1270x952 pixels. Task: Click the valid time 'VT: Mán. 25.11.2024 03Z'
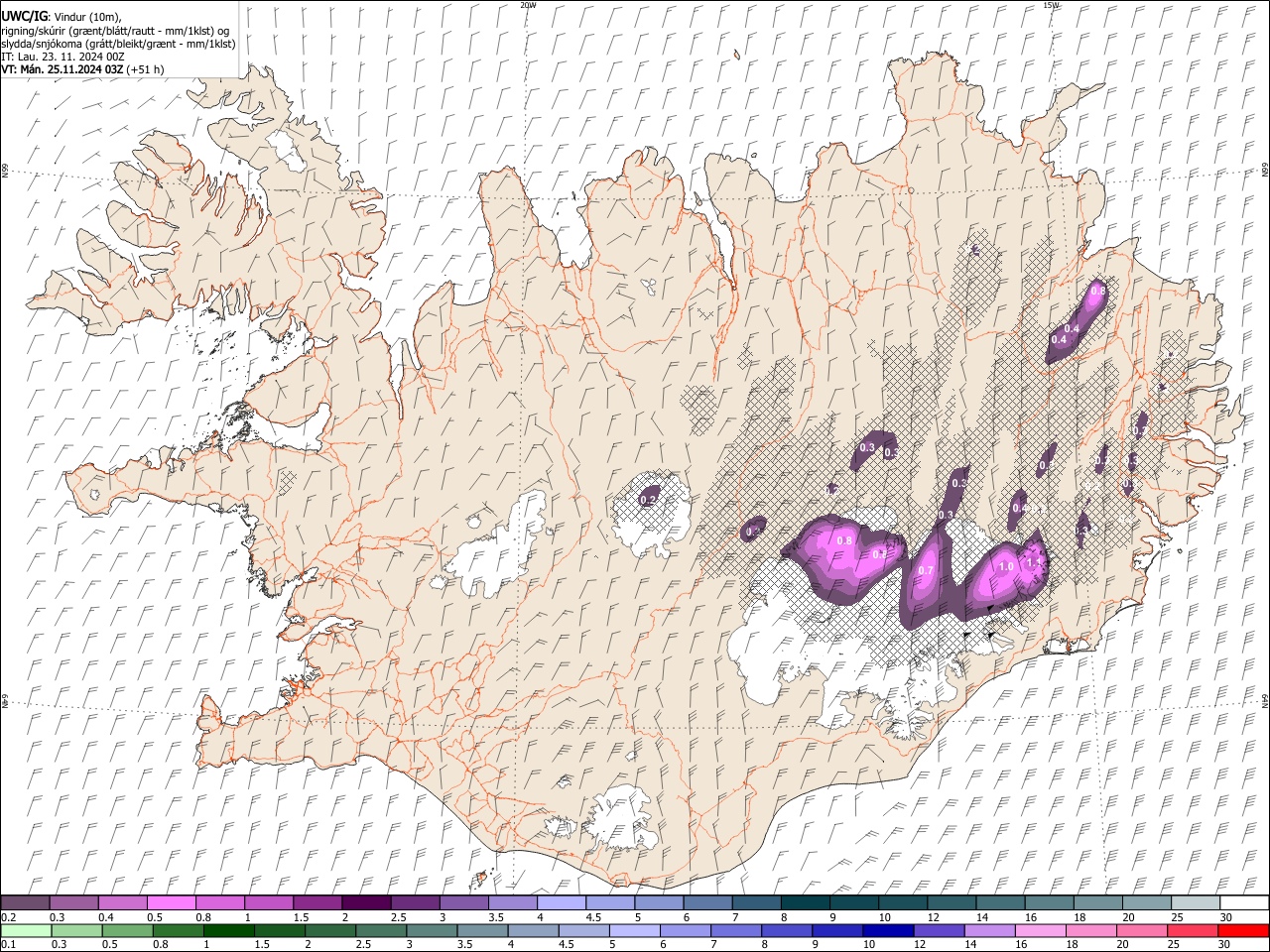tap(63, 69)
